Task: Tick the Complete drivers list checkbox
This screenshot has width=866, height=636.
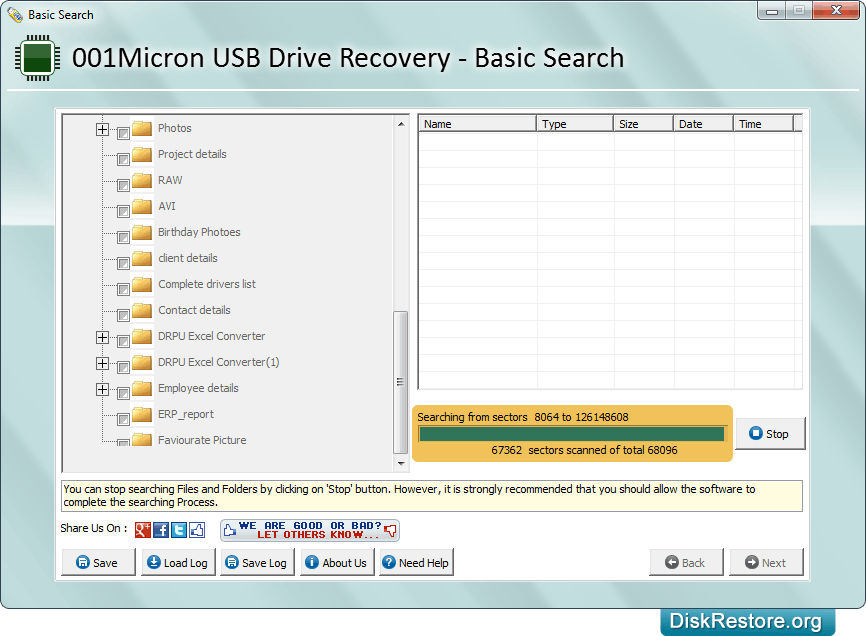Action: coord(123,289)
